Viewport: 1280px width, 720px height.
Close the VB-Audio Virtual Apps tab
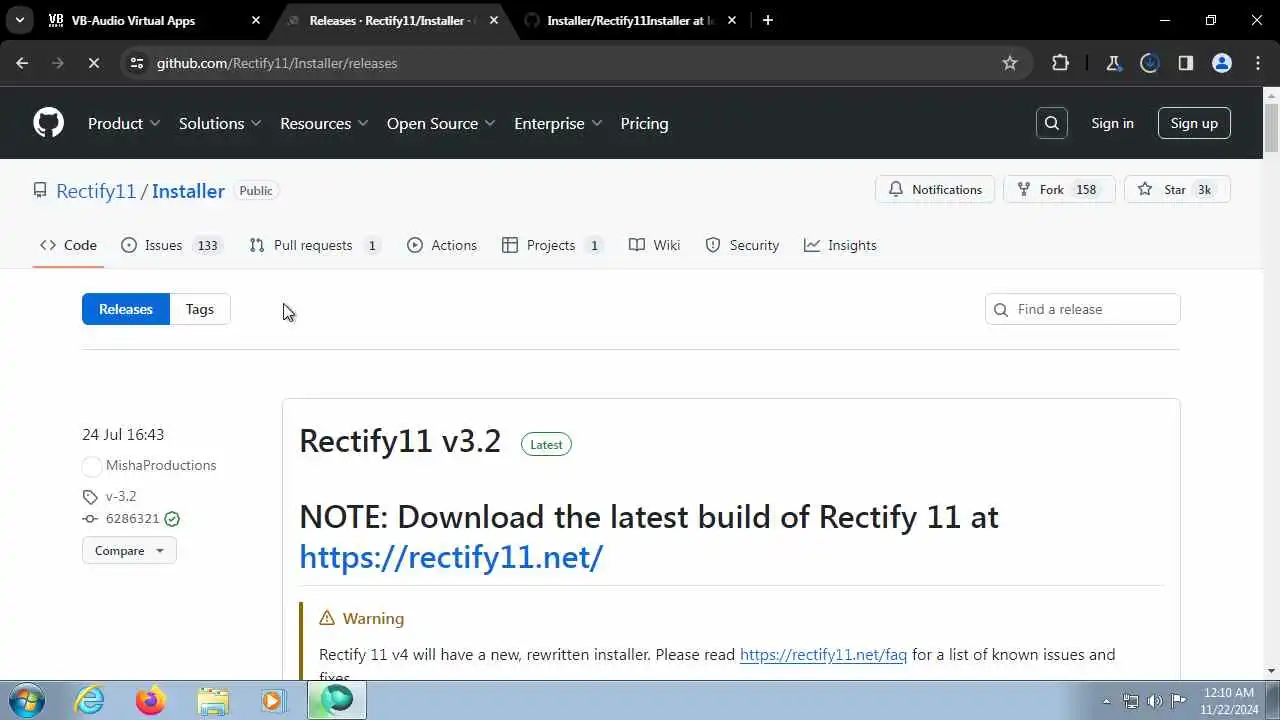[x=256, y=20]
